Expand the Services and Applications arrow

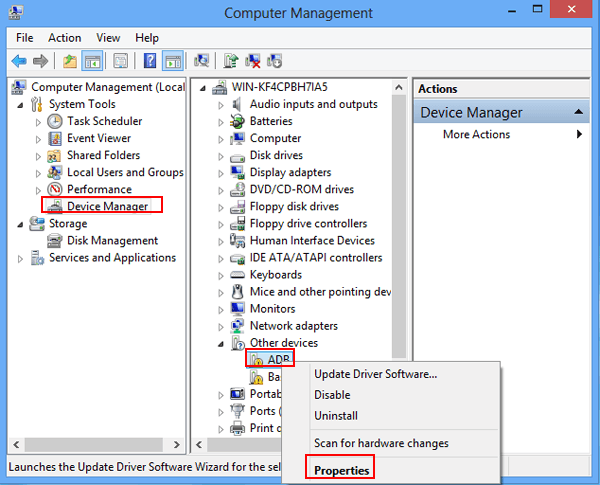pos(20,259)
